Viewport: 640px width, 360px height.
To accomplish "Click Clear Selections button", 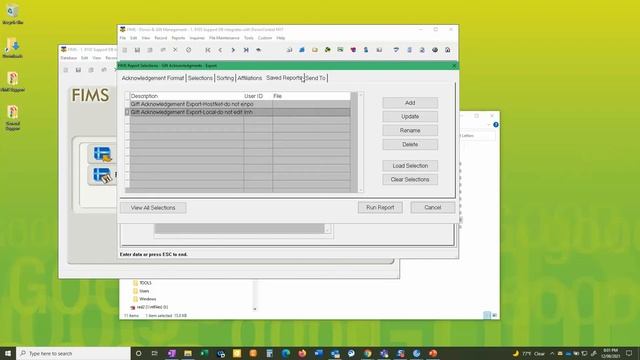I will point(410,180).
